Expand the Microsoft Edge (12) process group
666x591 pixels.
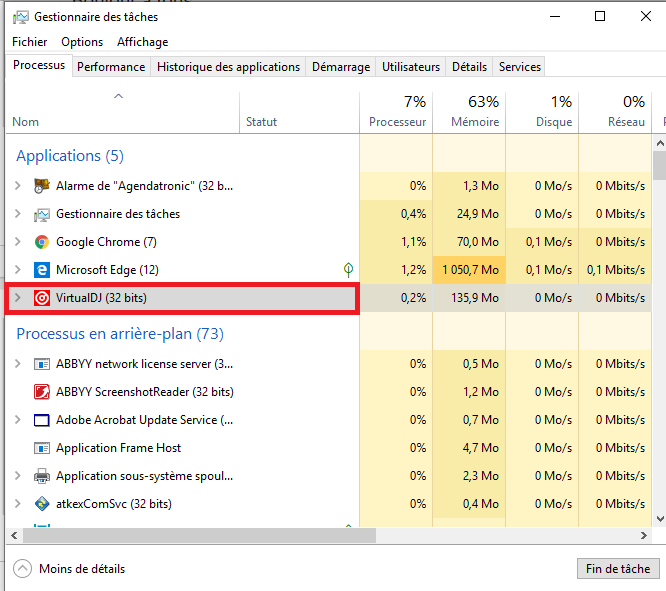(17, 270)
